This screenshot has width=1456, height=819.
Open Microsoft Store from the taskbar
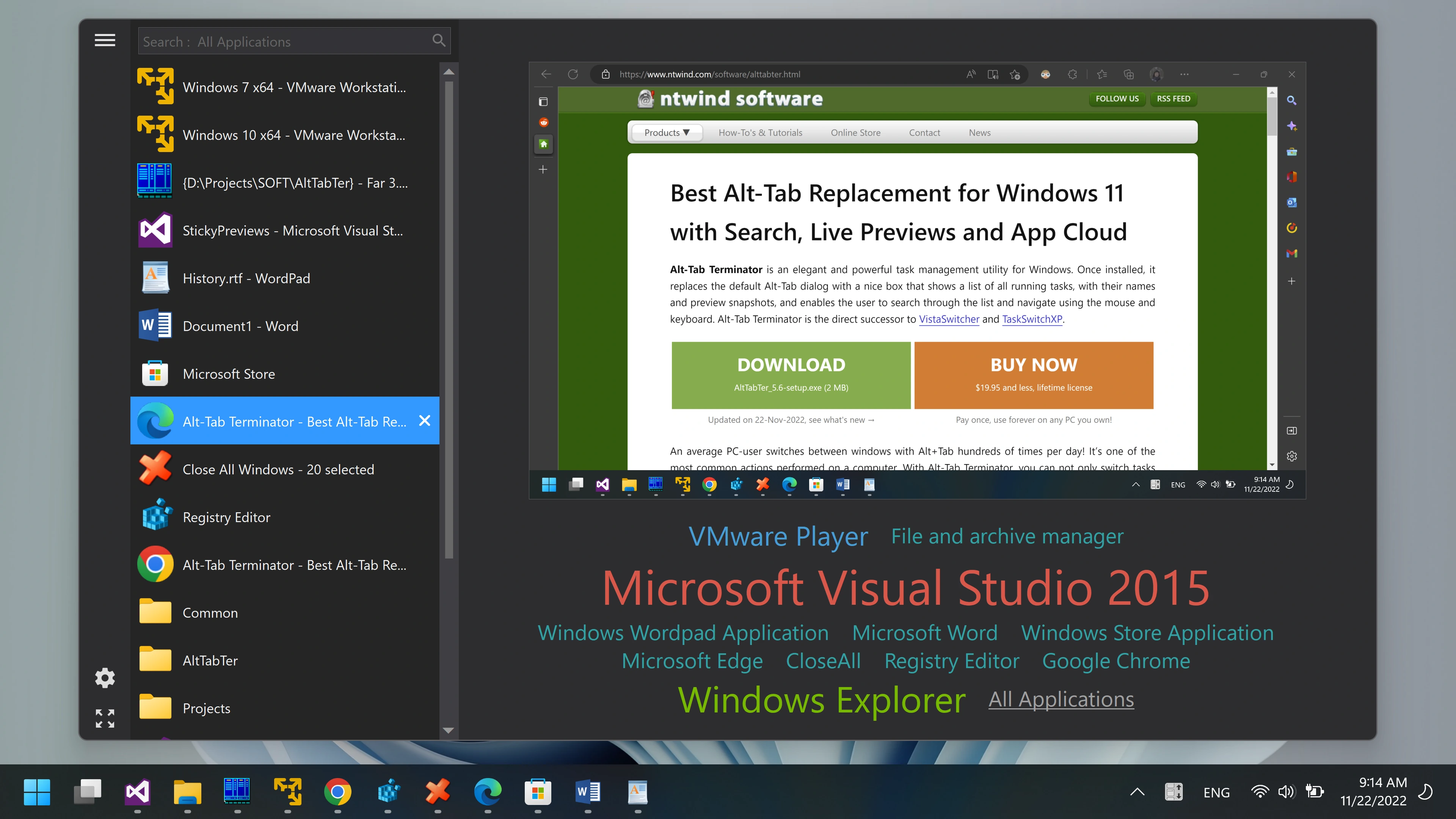click(538, 791)
